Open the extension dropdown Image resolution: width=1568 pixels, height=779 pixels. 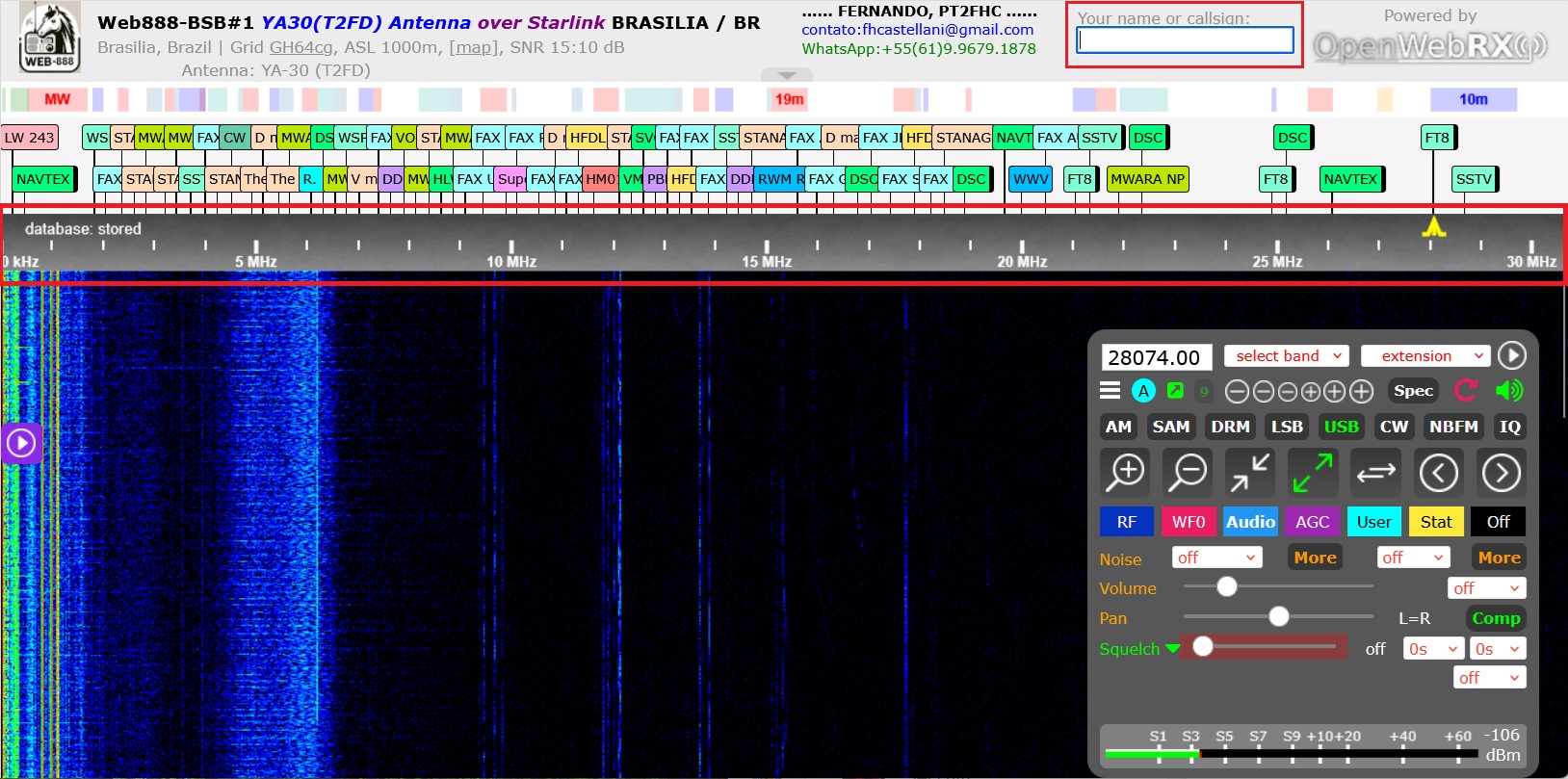1425,356
